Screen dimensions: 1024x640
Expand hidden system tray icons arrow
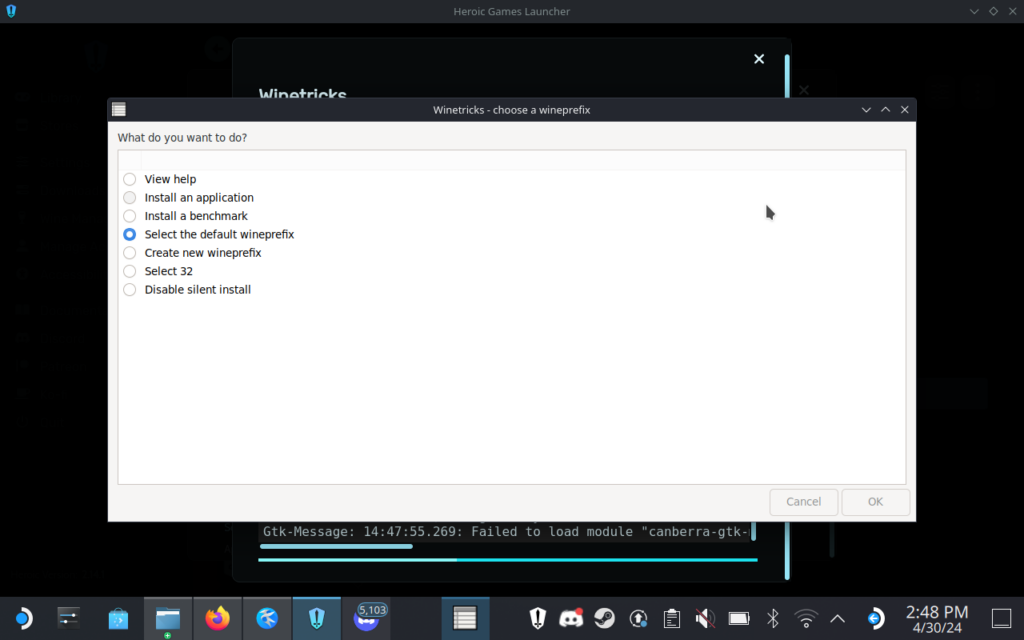pos(837,618)
